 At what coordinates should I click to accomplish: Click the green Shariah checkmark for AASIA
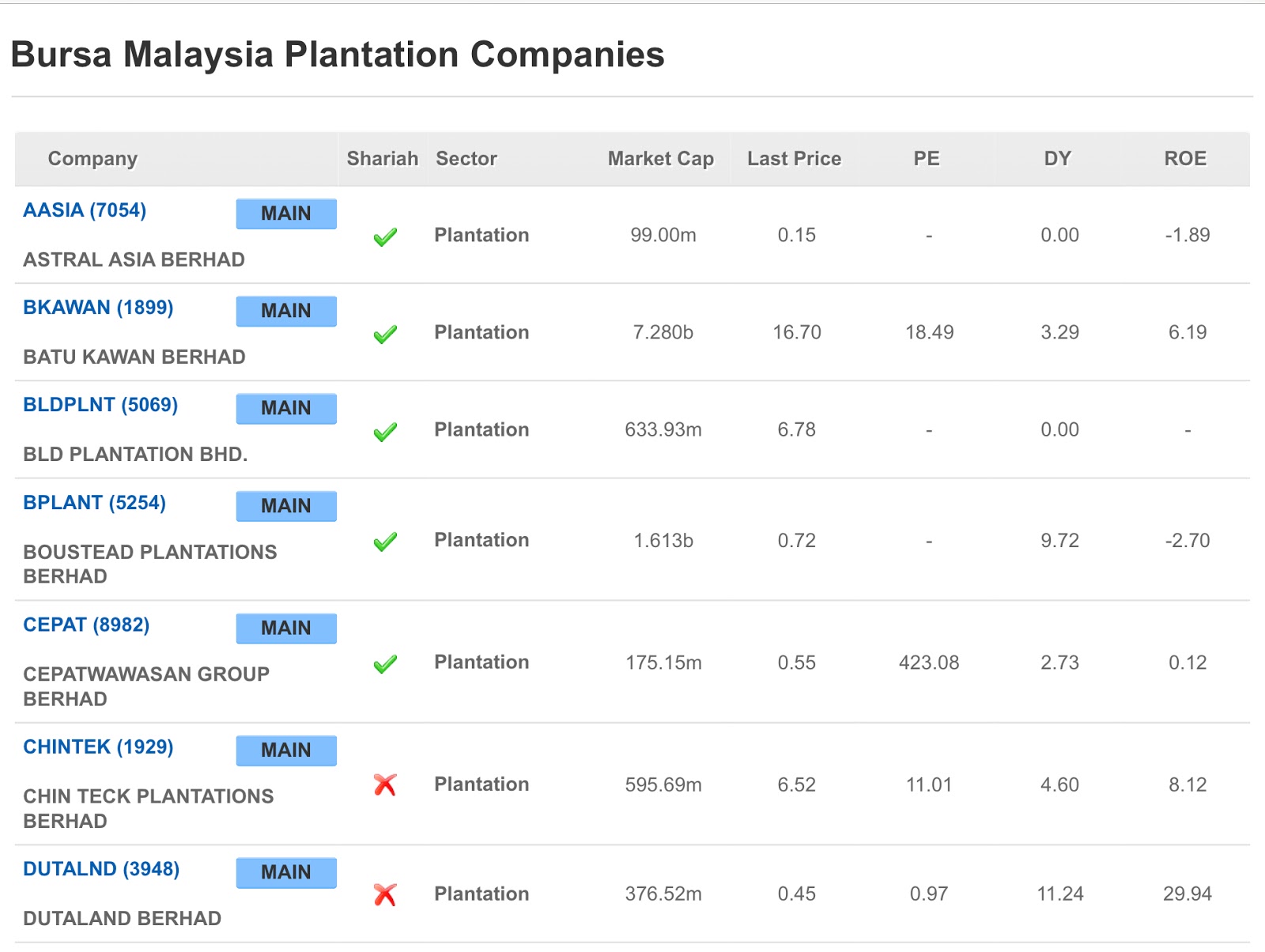(x=385, y=236)
